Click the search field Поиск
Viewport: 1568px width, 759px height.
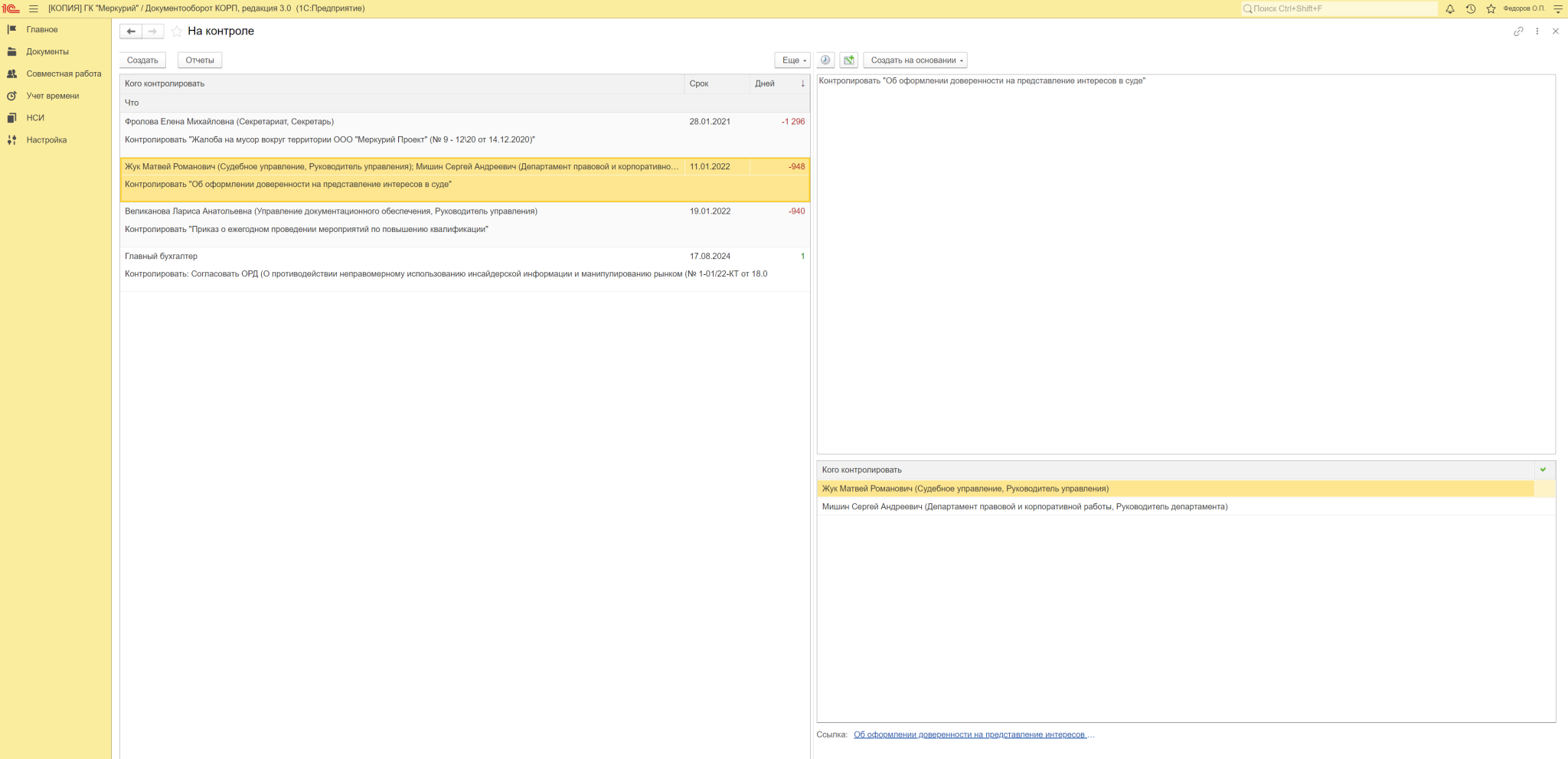1340,9
